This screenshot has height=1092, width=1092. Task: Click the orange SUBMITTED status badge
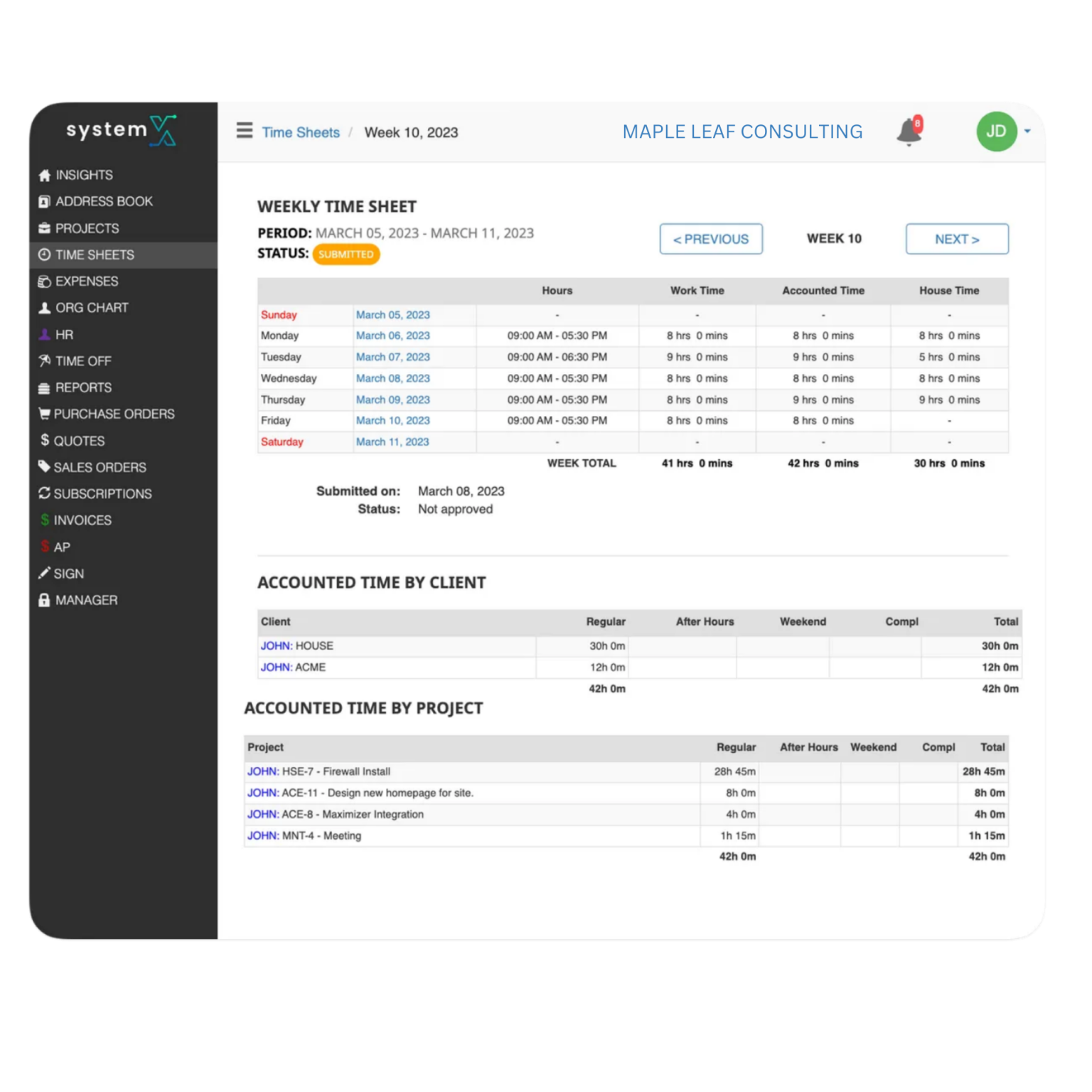tap(346, 254)
